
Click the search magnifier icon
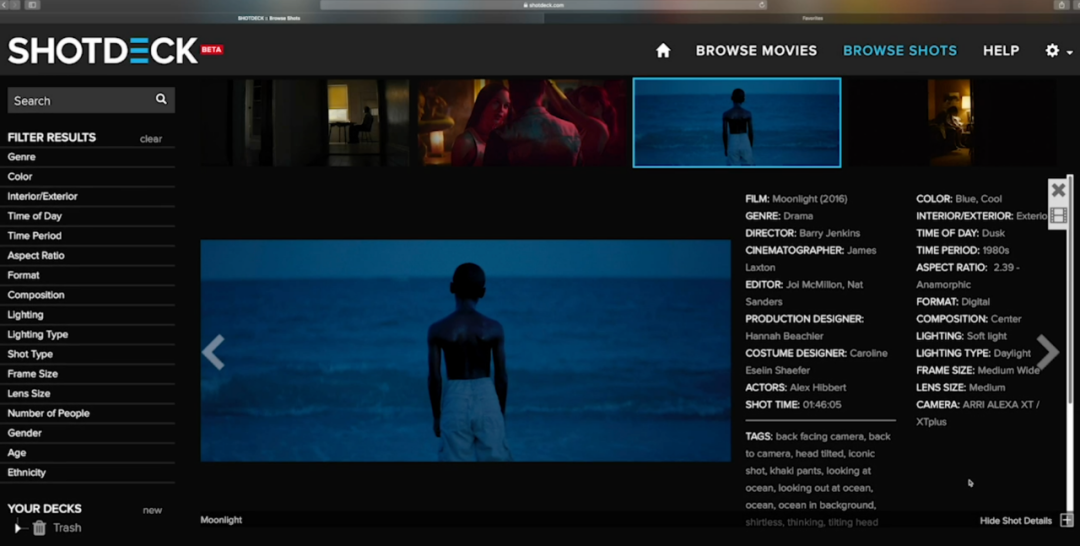[x=161, y=99]
